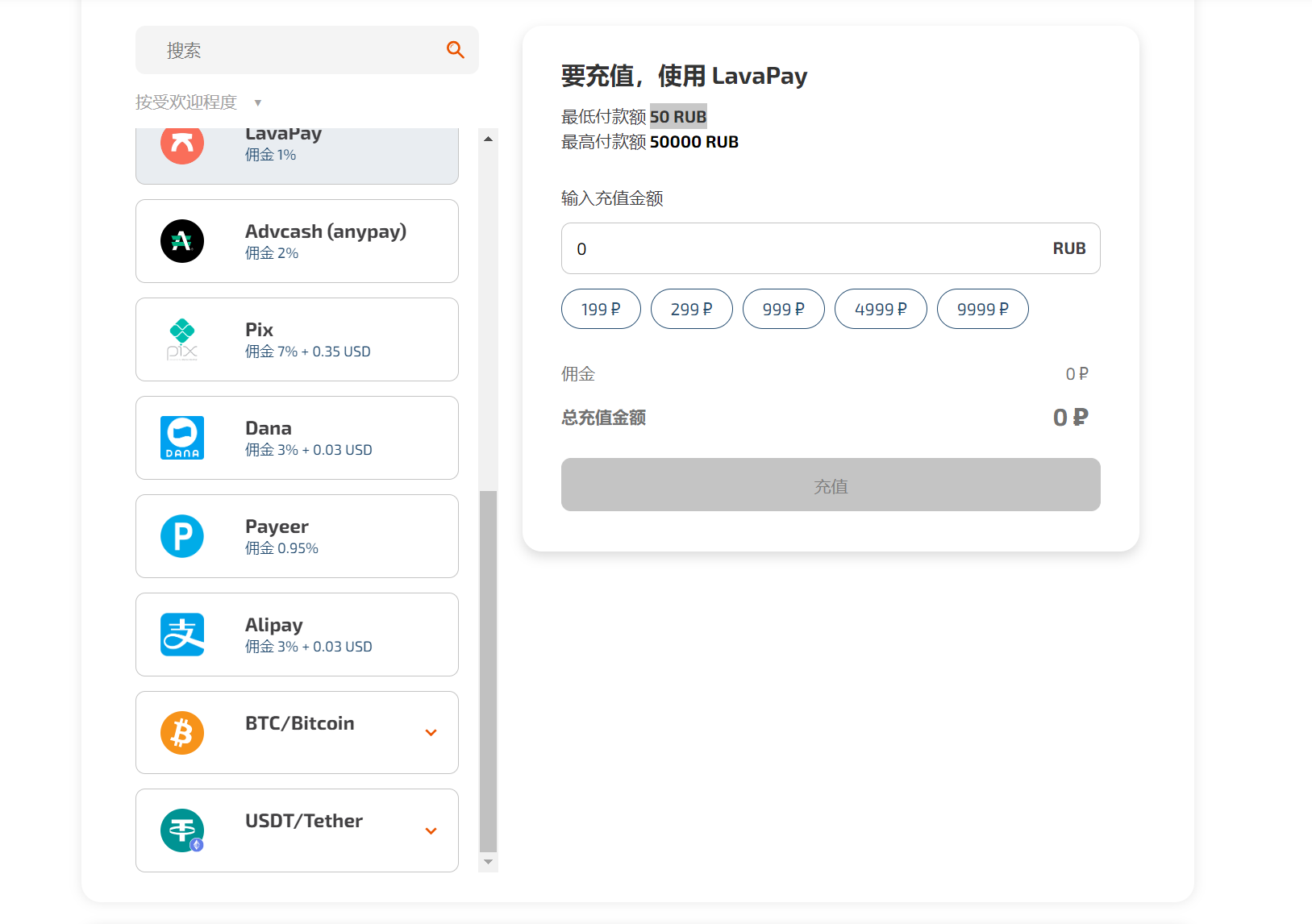1312x924 pixels.
Task: Click the 'BTC/Bitcoin' label
Action: (x=300, y=723)
